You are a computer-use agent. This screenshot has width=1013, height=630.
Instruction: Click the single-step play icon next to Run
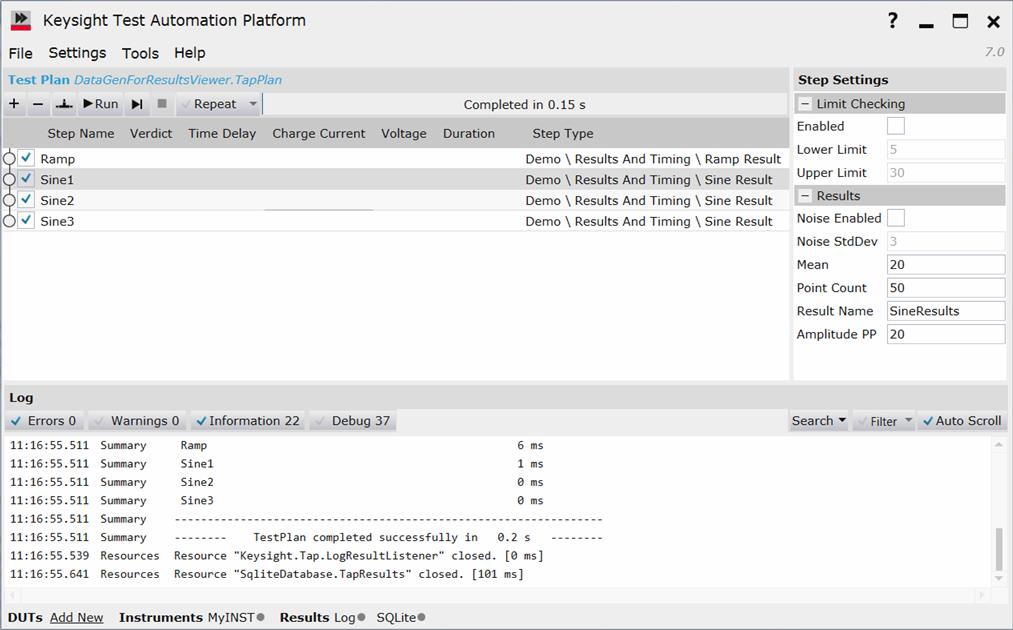pyautogui.click(x=137, y=104)
